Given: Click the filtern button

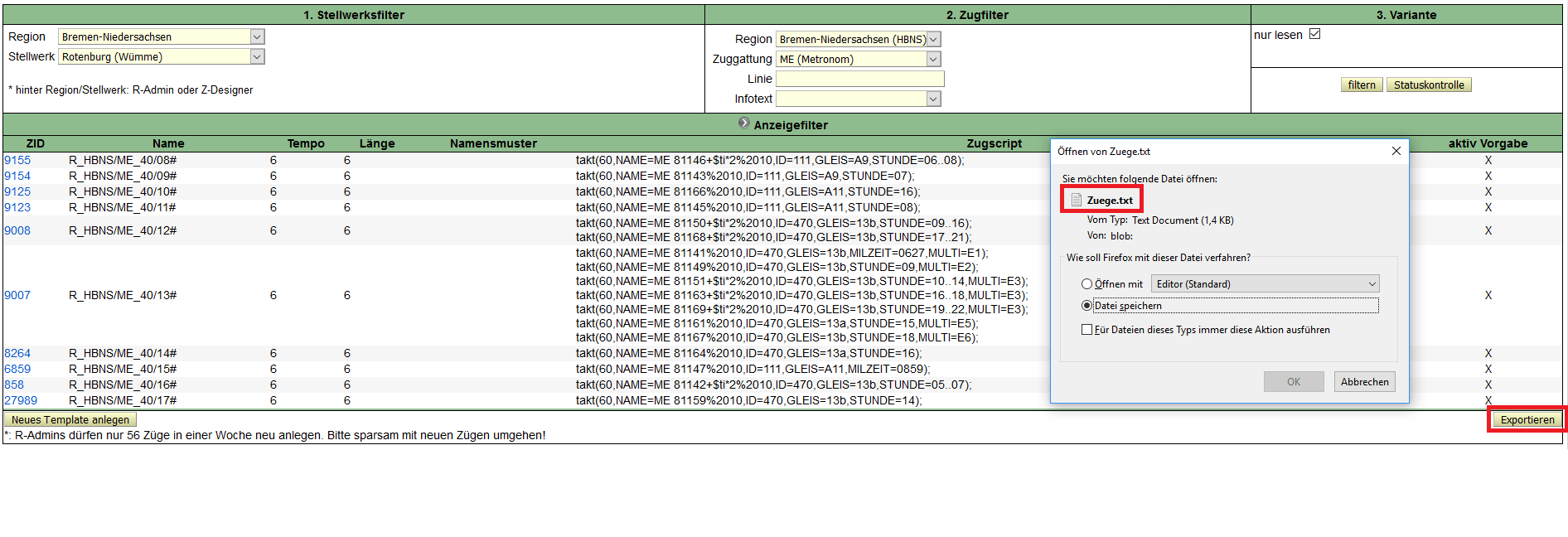Looking at the screenshot, I should pyautogui.click(x=1361, y=85).
